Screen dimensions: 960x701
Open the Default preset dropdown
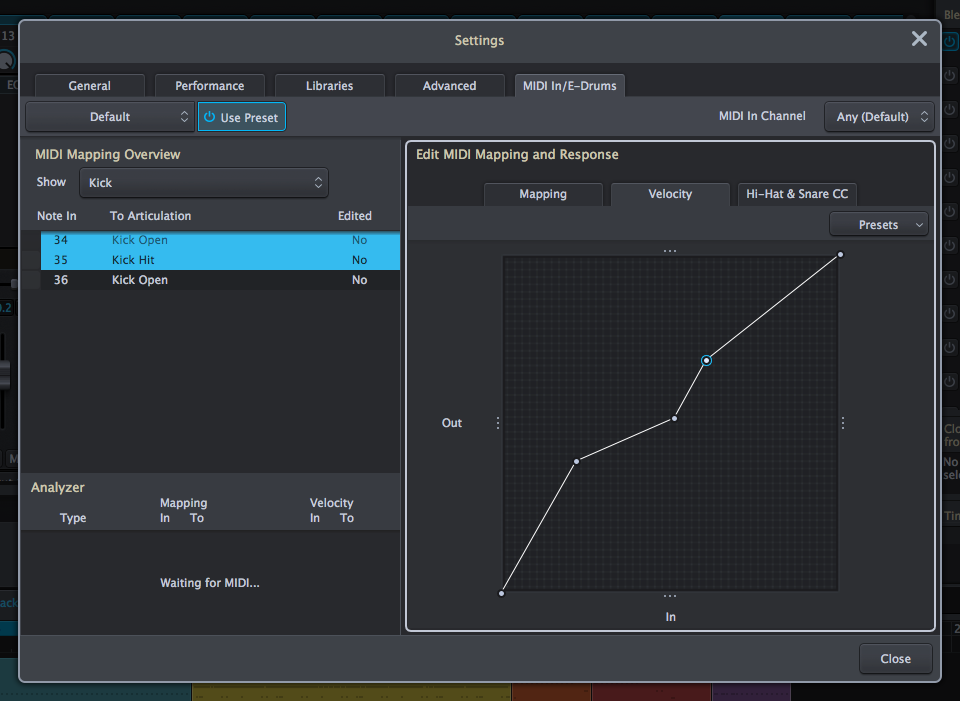click(x=110, y=116)
